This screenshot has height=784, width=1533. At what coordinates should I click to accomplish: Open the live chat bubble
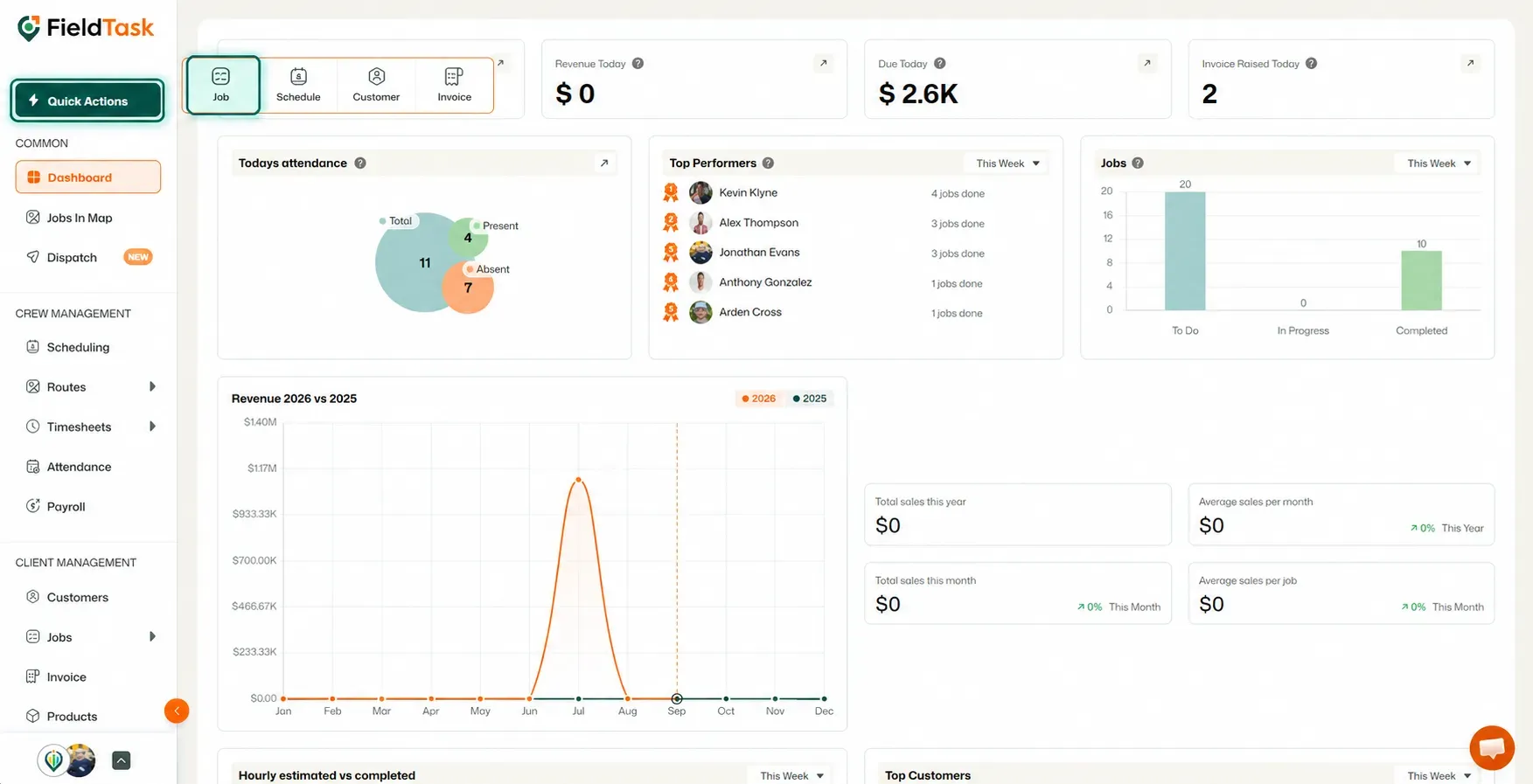point(1492,748)
